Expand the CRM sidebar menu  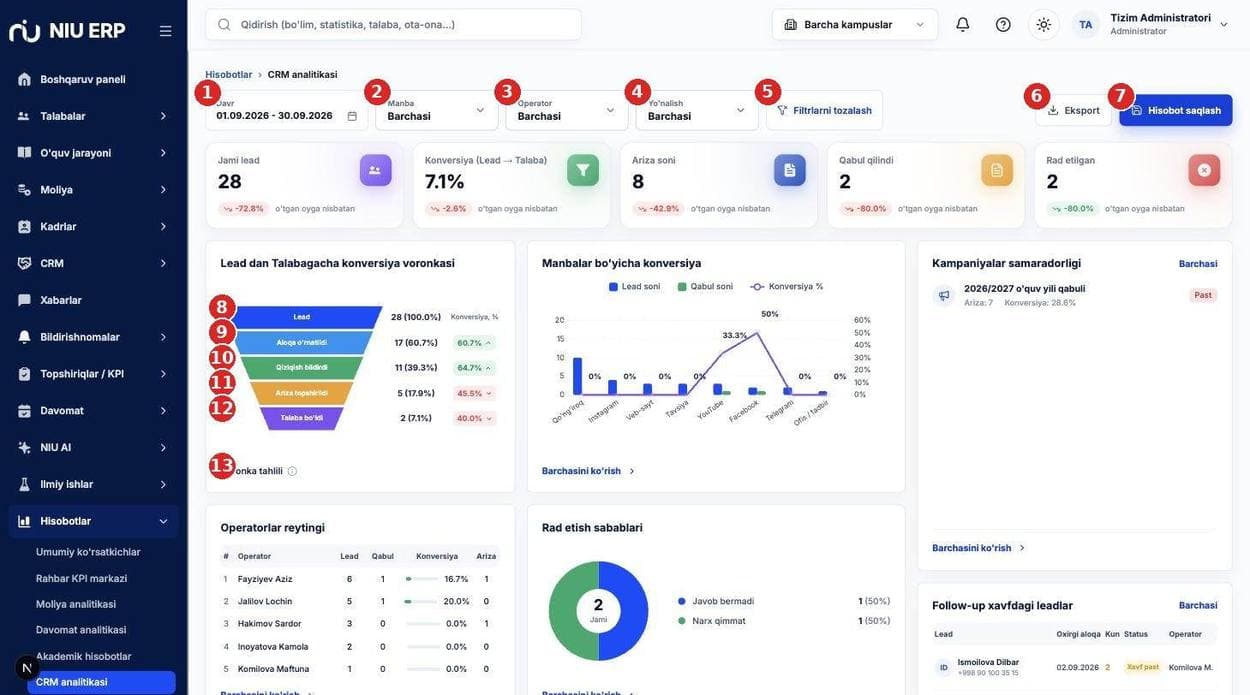point(94,263)
